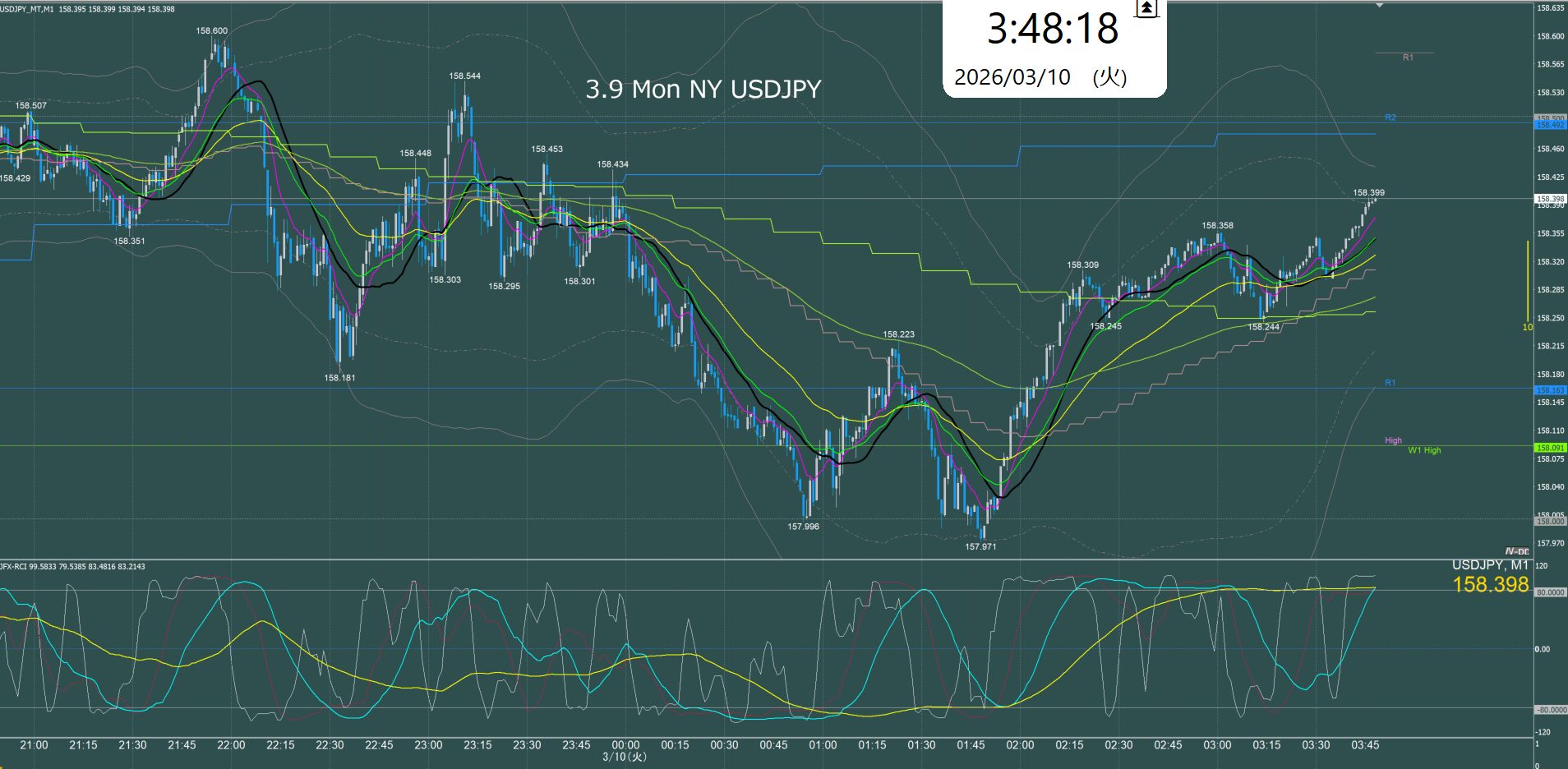
Task: Click the 158.600 high price label
Action: pos(212,31)
